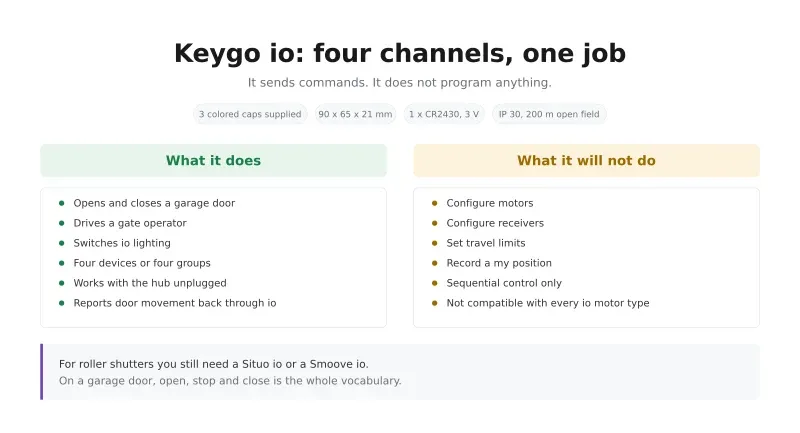Screen dimensions: 800x433
Task: Click the roller shutters Situo io note
Action: click(x=213, y=364)
